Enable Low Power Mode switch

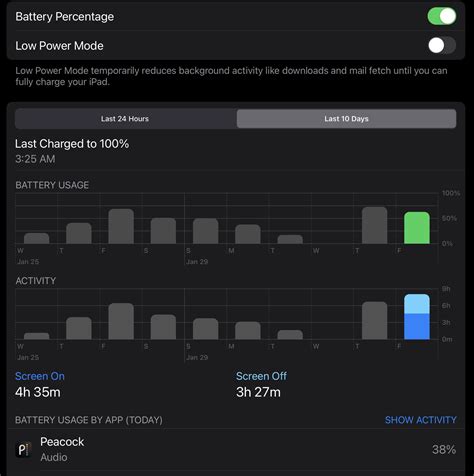[x=442, y=45]
